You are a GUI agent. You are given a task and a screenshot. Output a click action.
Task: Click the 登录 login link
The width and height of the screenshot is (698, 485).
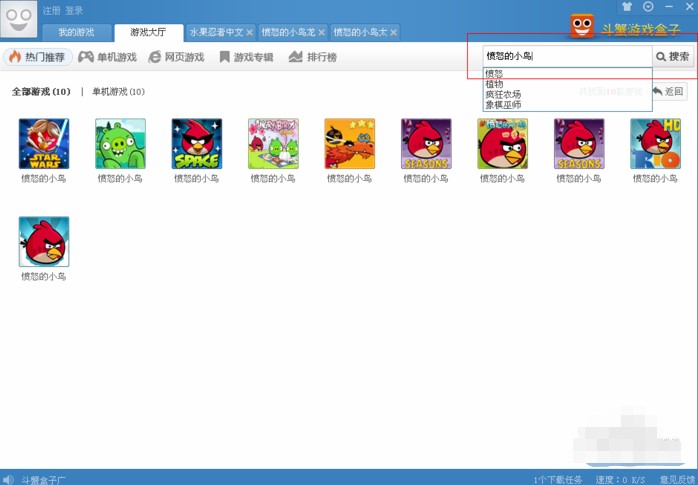click(74, 10)
